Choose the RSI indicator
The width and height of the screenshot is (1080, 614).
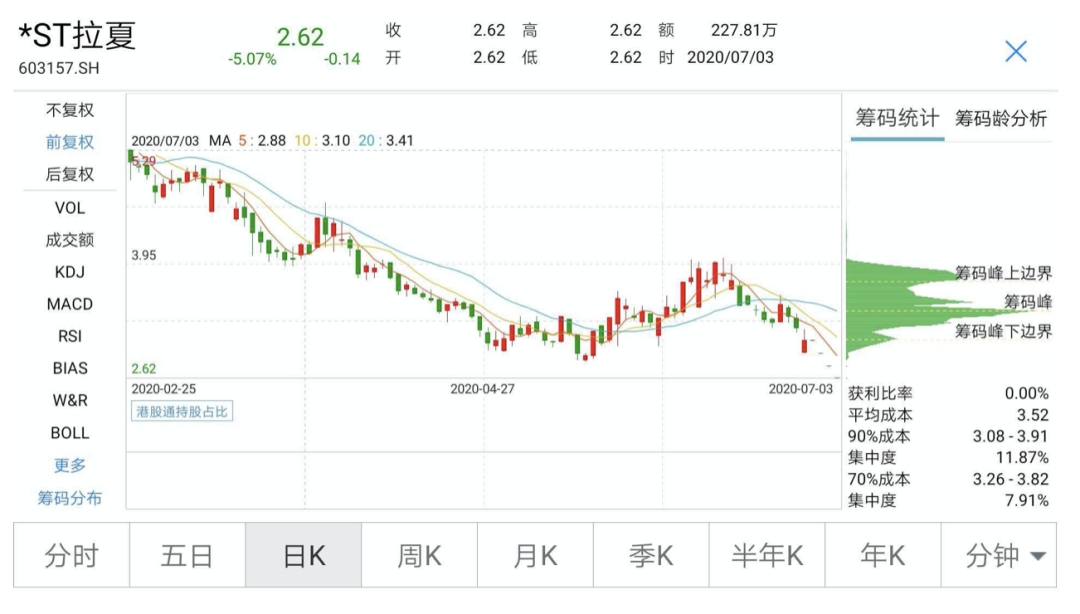pyautogui.click(x=70, y=336)
